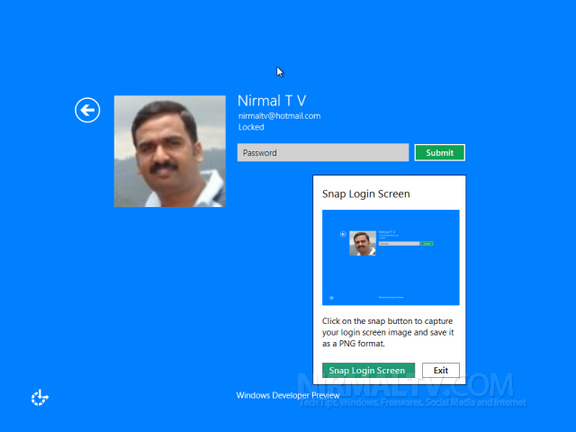Focus the Password input field
Image resolution: width=576 pixels, height=432 pixels.
coord(323,152)
